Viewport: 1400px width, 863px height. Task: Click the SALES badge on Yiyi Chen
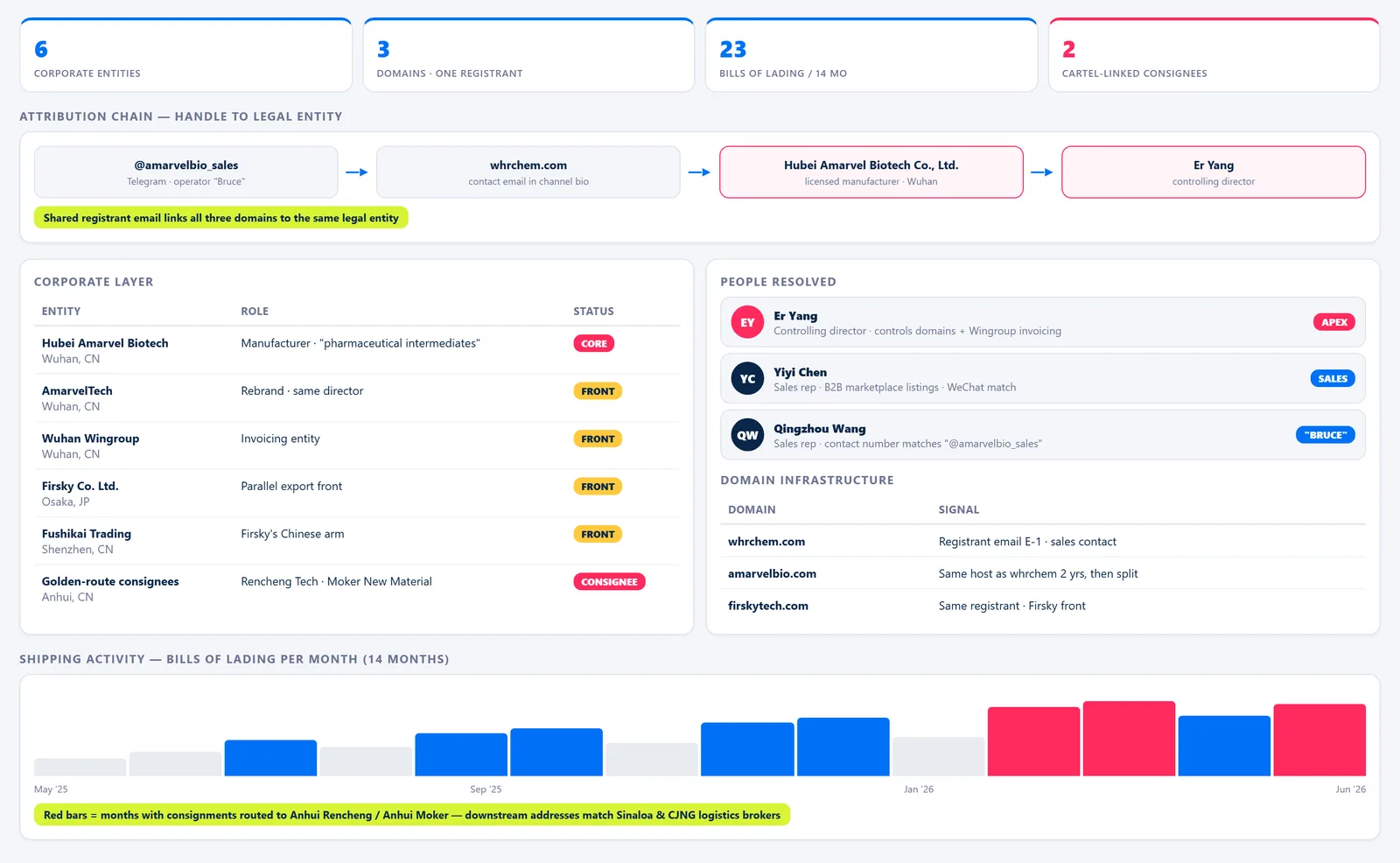pyautogui.click(x=1333, y=379)
